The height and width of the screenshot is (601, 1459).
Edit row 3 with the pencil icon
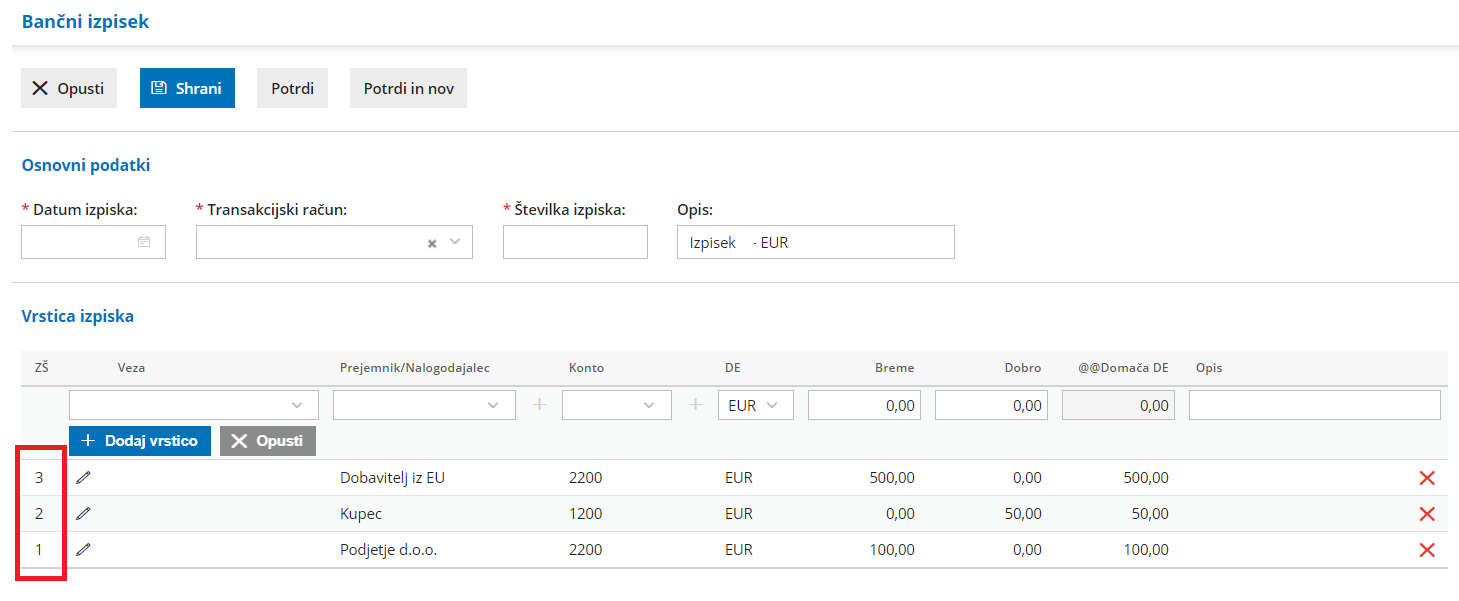pos(83,478)
